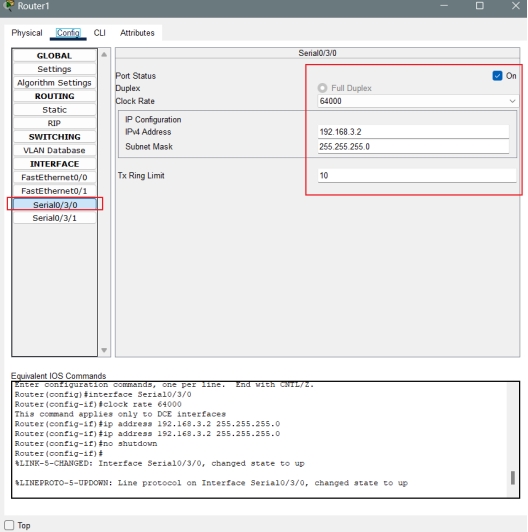Close the Router1 window
528x532 pixels.
coord(516,5)
